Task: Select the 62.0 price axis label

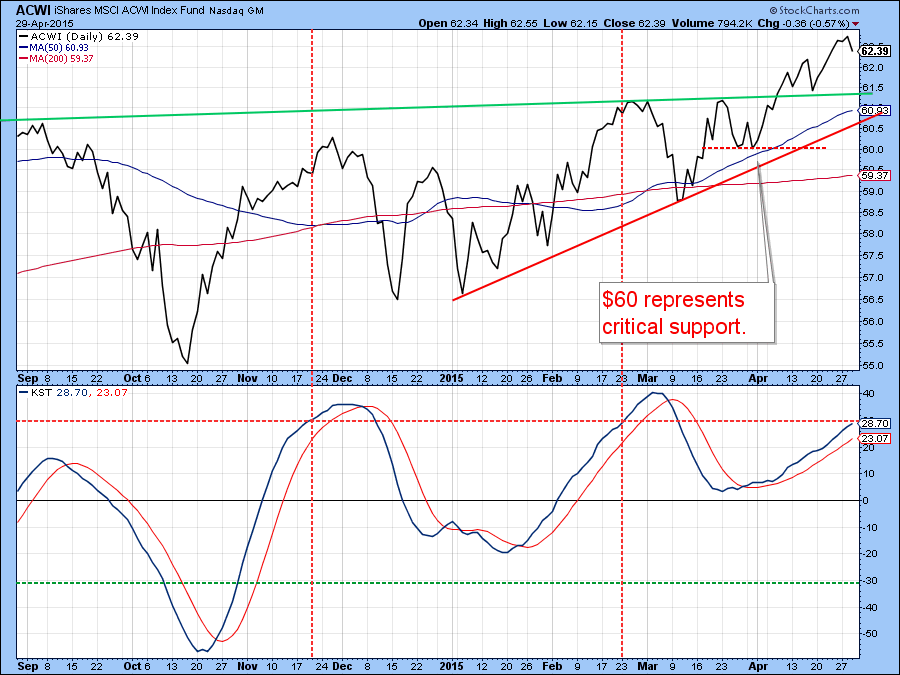Action: 872,68
